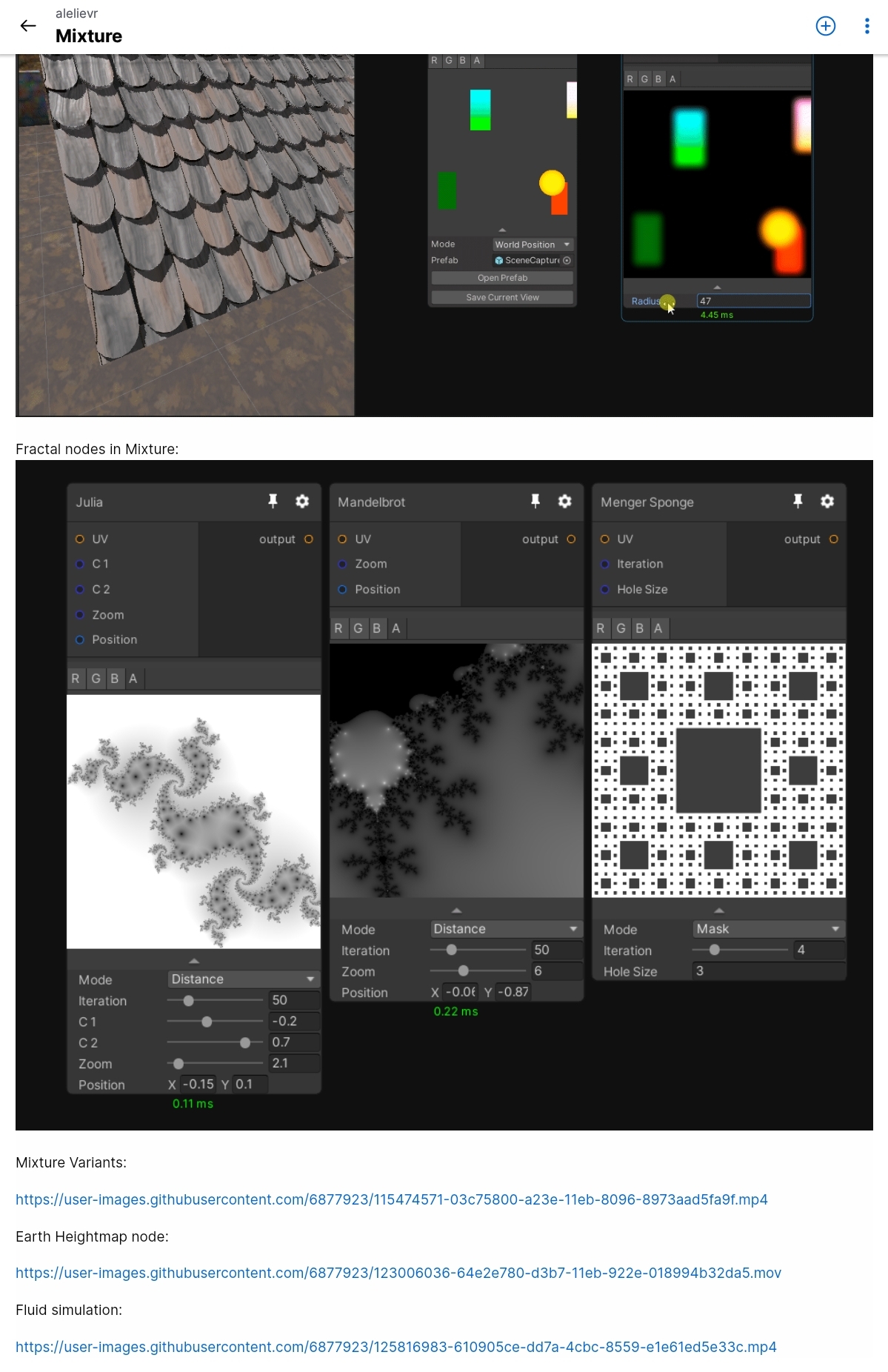Screen dimensions: 888x1372
Task: Click the Menger Sponge output port
Action: coord(834,539)
